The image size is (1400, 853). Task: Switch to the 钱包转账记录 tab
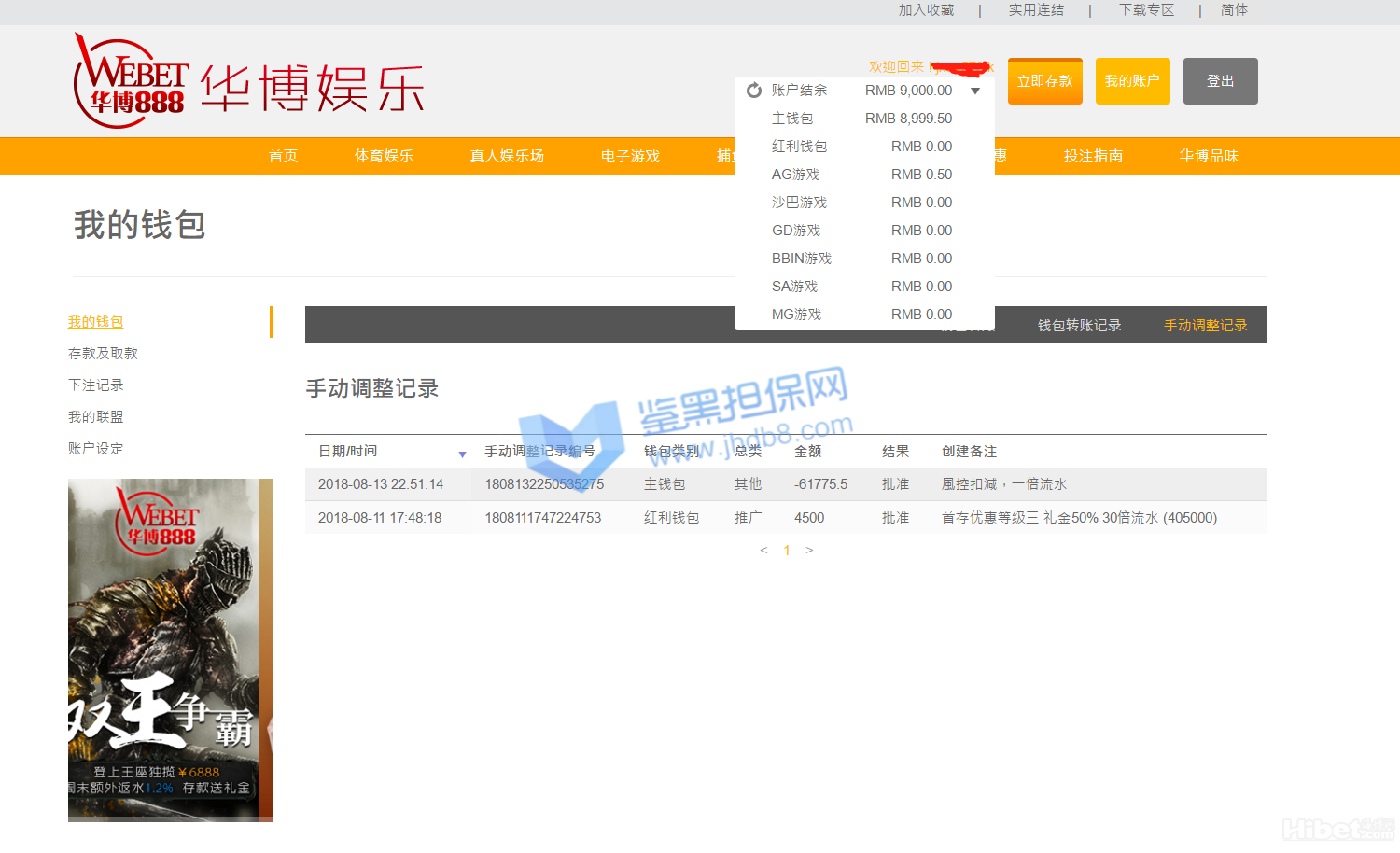point(1079,326)
